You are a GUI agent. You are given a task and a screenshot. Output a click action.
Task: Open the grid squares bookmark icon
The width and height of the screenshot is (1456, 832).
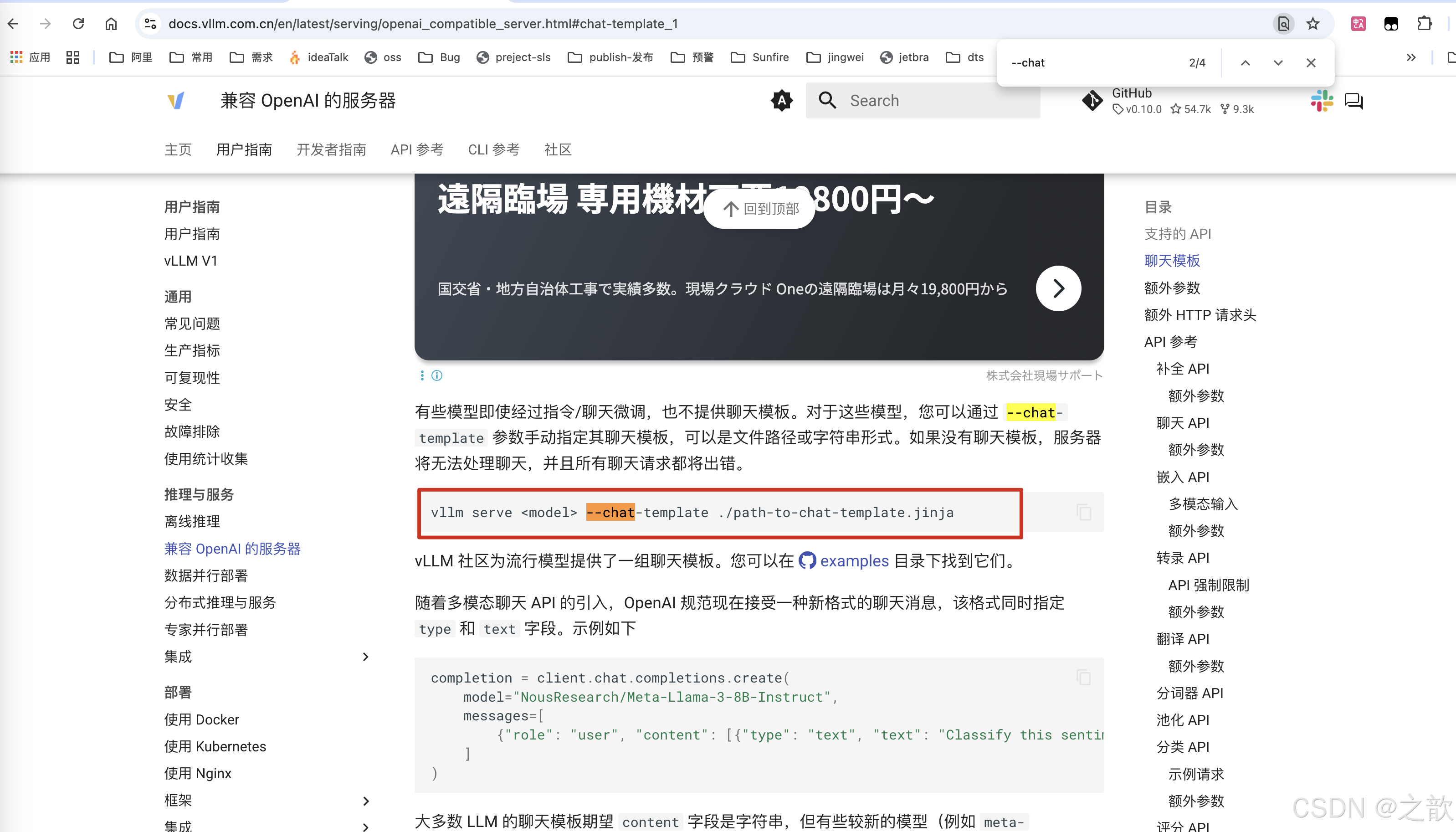[x=72, y=57]
